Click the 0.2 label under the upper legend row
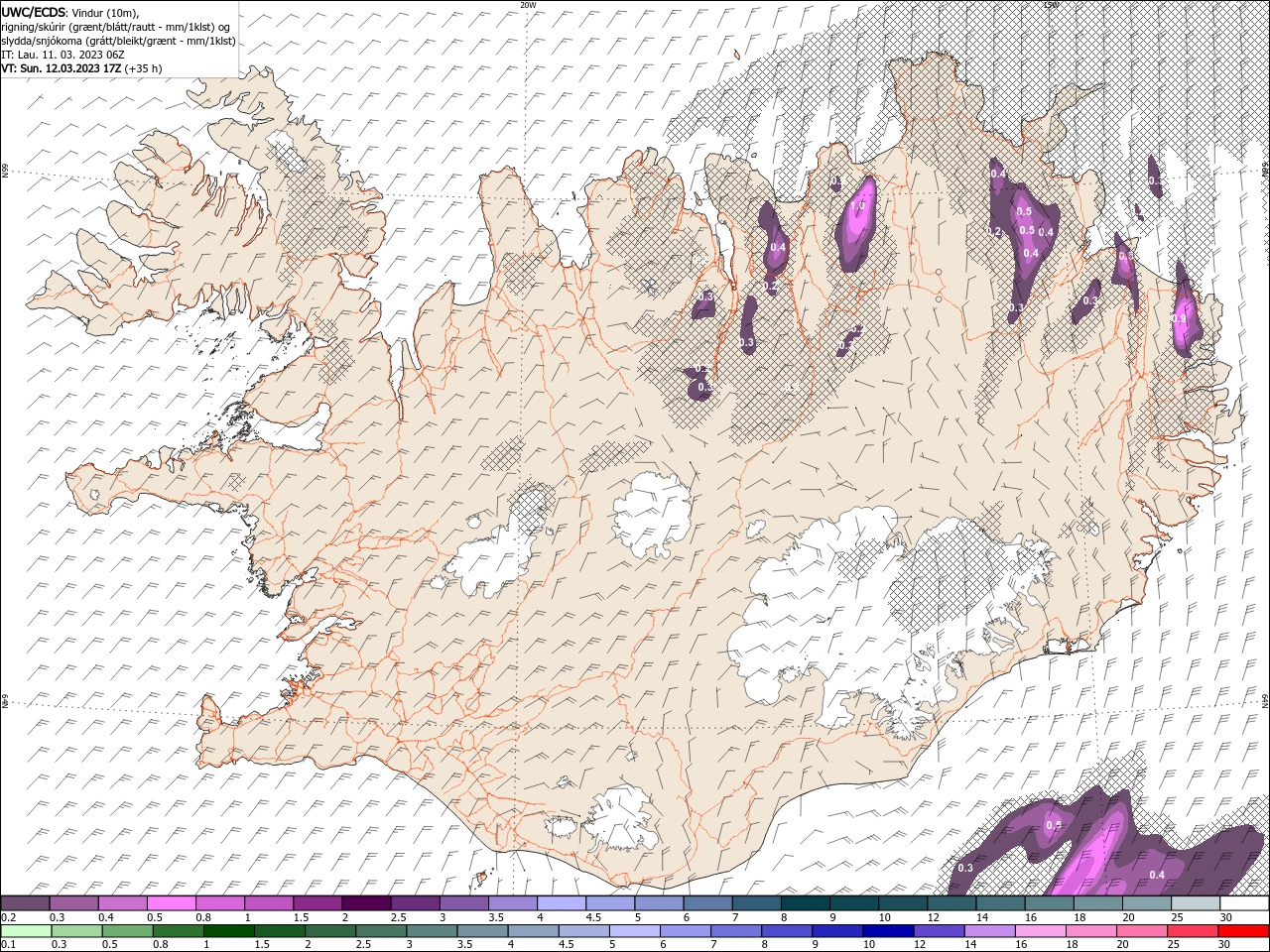The height and width of the screenshot is (952, 1270). (x=8, y=917)
